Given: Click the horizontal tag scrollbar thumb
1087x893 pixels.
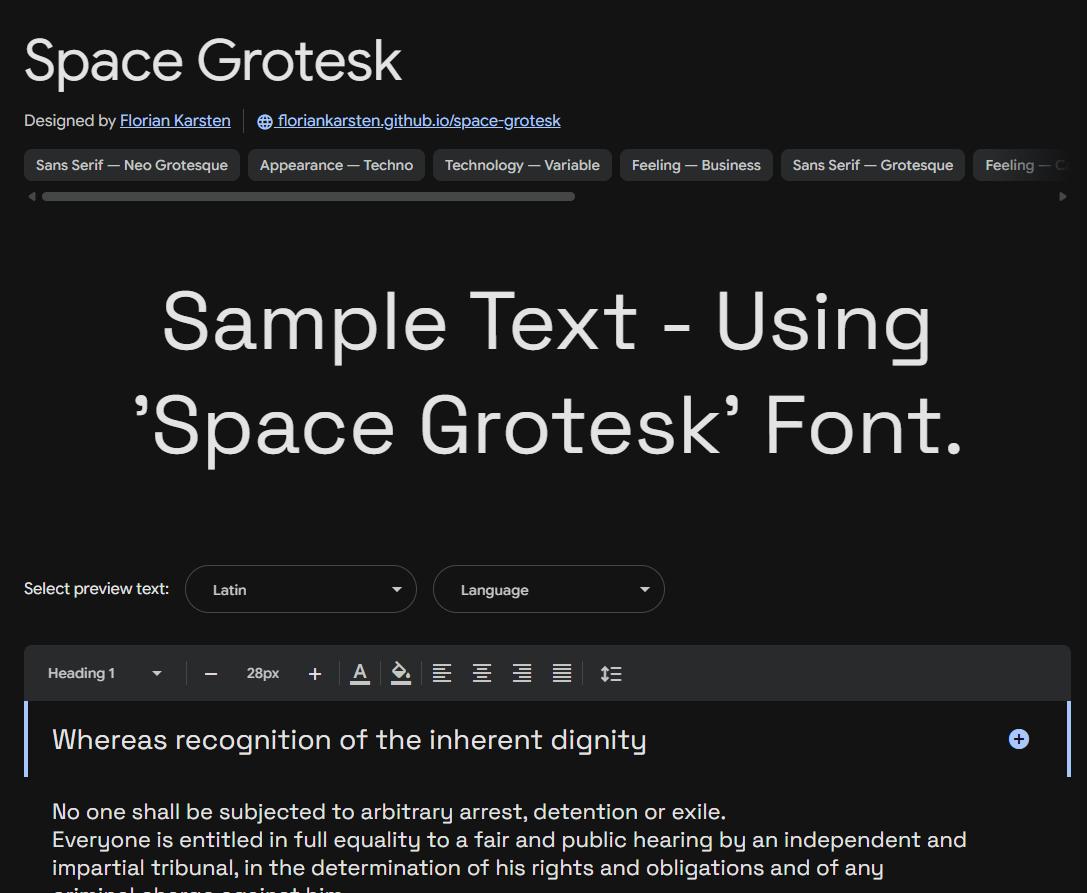Looking at the screenshot, I should point(308,197).
